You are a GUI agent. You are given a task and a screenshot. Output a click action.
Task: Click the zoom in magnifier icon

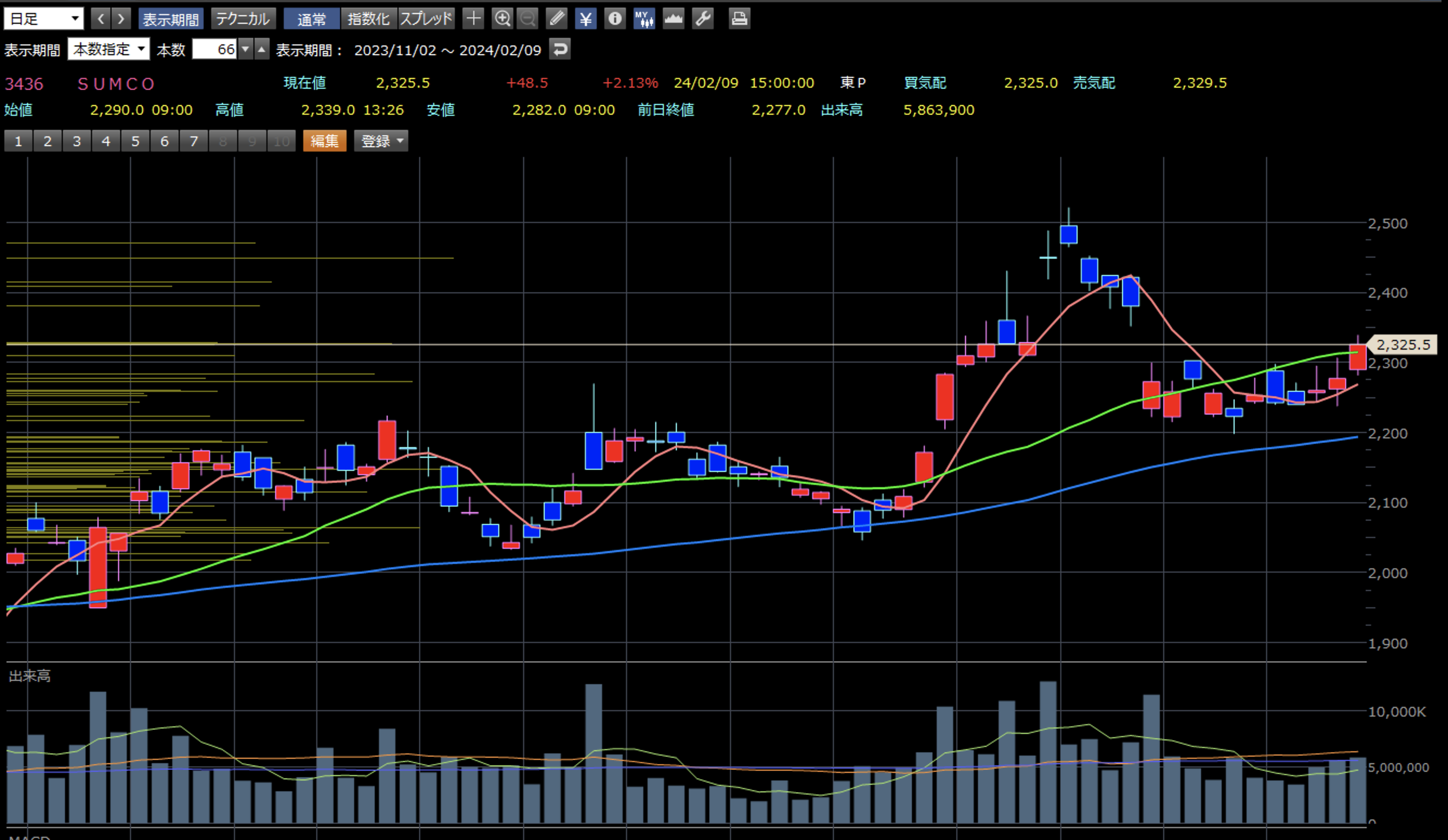[x=502, y=19]
